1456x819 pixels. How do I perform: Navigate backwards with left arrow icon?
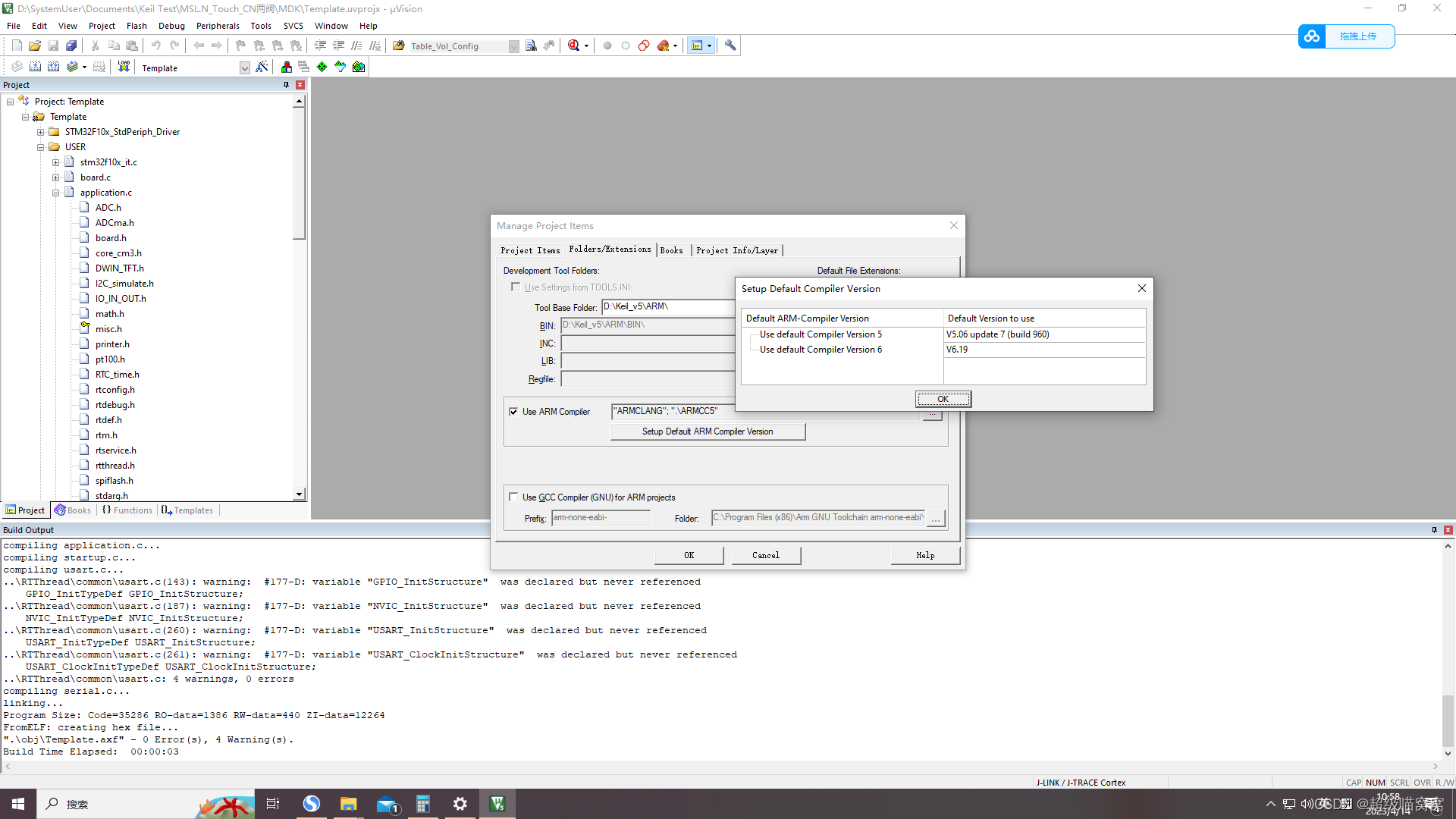pos(199,45)
